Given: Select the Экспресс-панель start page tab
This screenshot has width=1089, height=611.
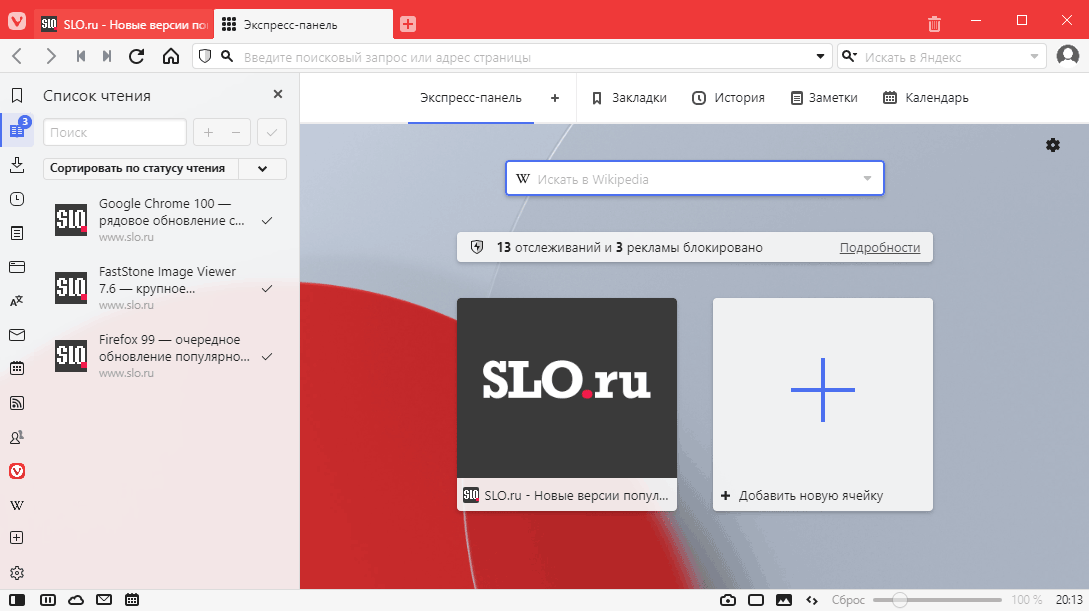Looking at the screenshot, I should [x=471, y=98].
